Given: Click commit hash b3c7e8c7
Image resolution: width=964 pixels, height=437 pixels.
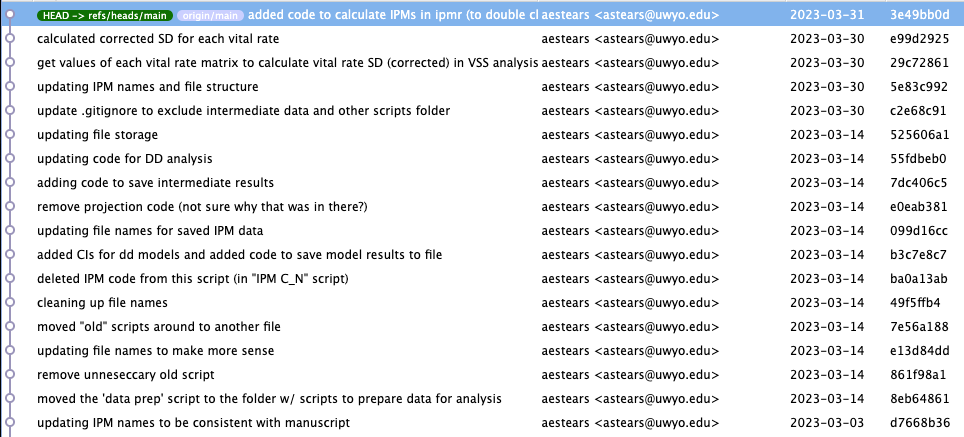Looking at the screenshot, I should coord(918,255).
